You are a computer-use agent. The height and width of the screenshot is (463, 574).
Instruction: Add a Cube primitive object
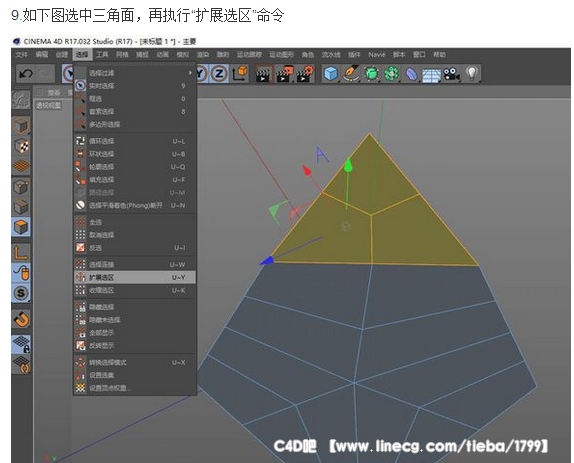click(x=331, y=74)
